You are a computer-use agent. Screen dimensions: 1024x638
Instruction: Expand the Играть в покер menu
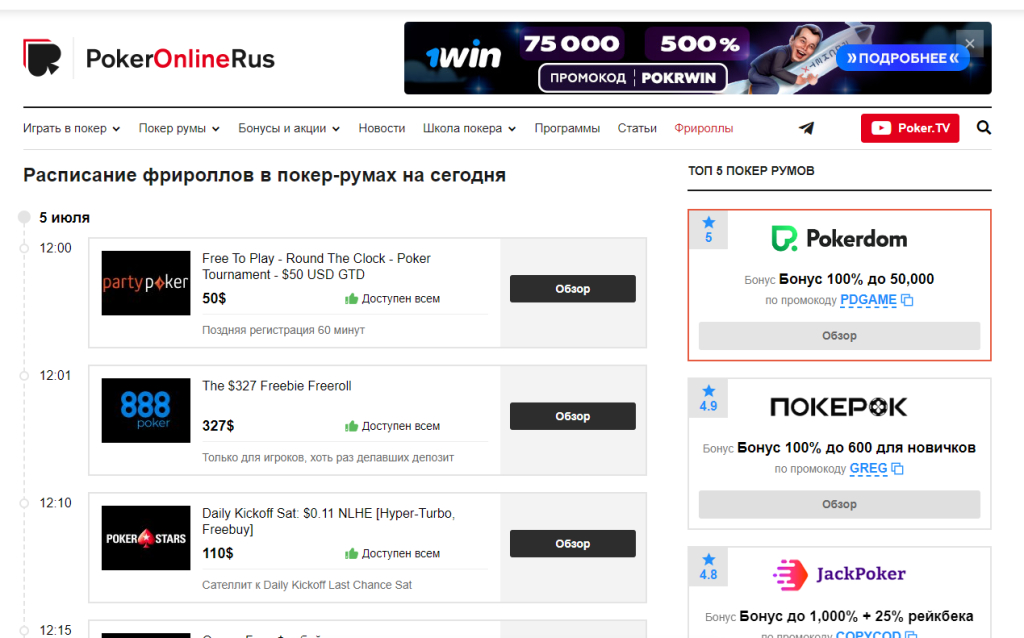(x=71, y=128)
